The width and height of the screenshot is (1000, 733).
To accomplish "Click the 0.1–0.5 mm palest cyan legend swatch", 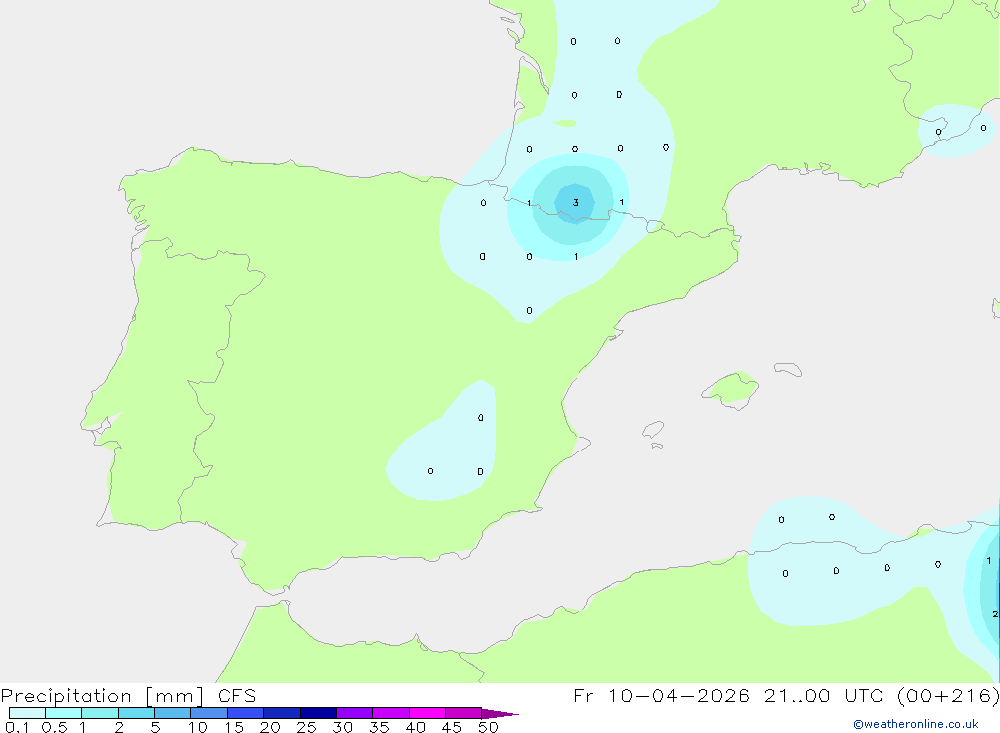I will tap(27, 713).
